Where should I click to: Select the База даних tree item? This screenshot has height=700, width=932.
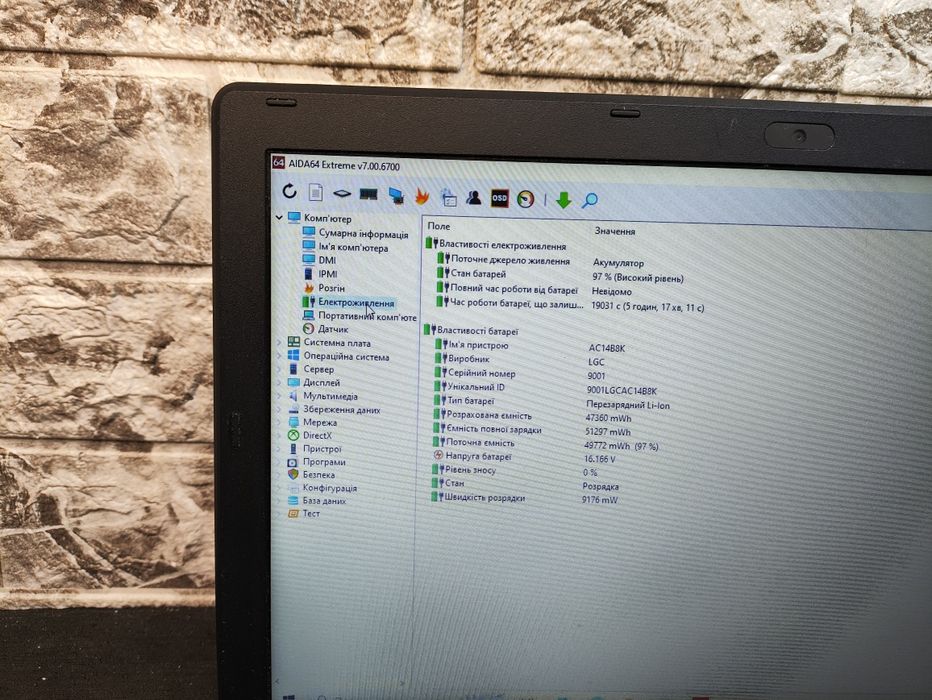[x=324, y=500]
